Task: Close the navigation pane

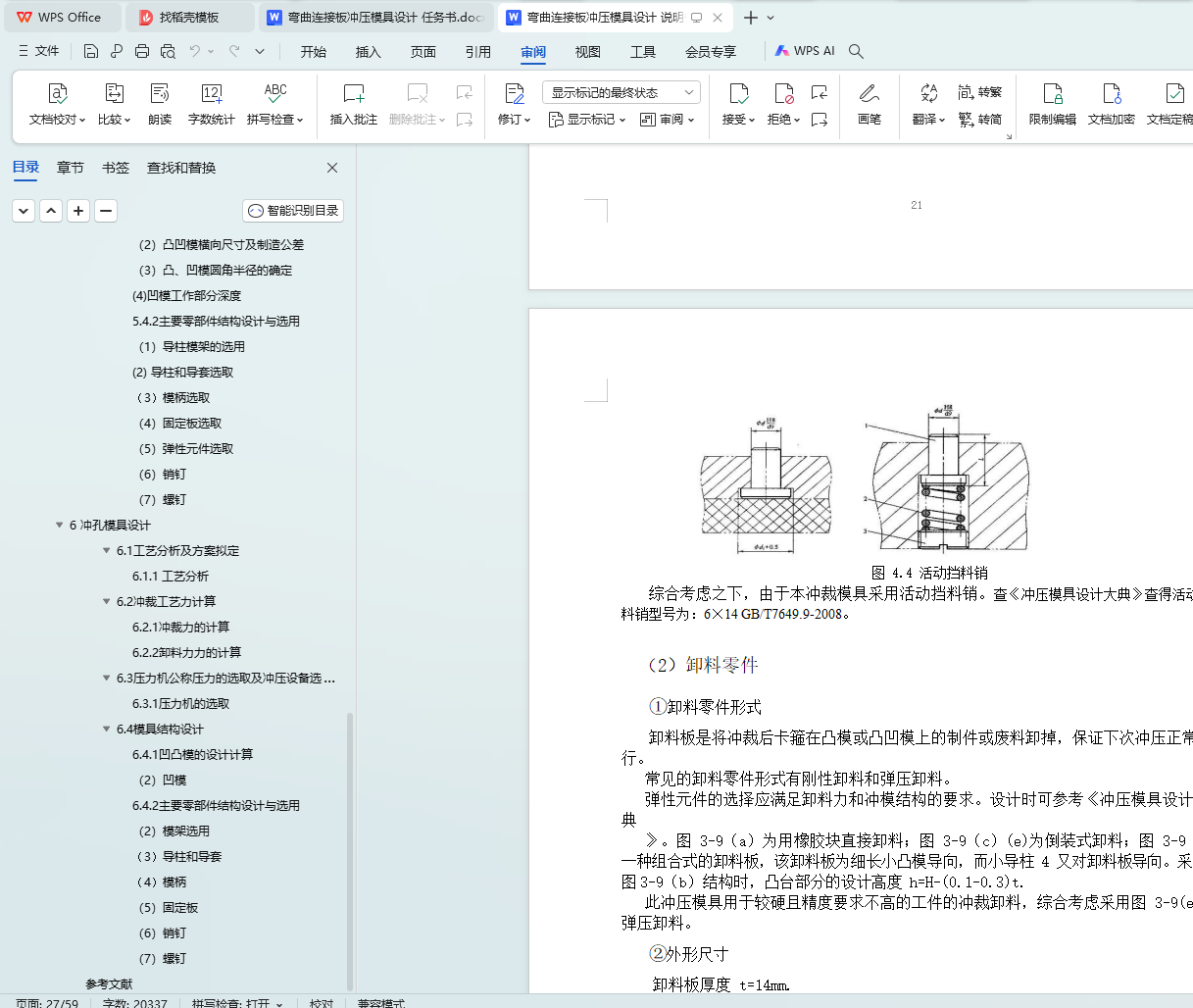Action: pyautogui.click(x=332, y=168)
